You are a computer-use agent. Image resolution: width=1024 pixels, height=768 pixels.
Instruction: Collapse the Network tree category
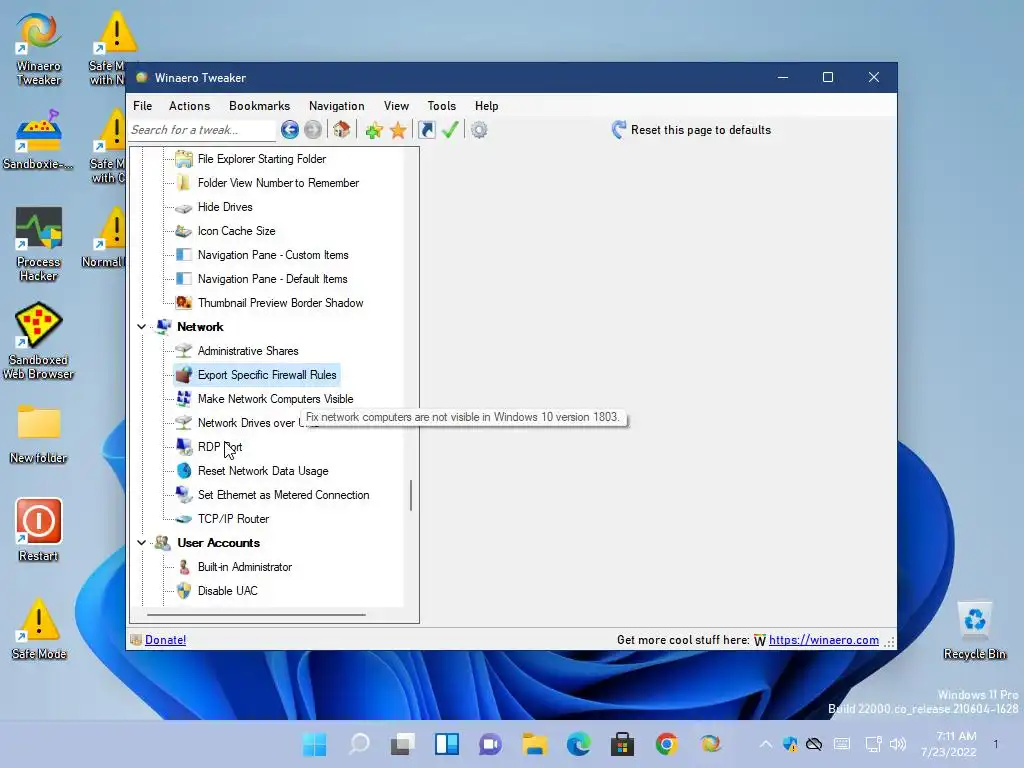click(142, 327)
